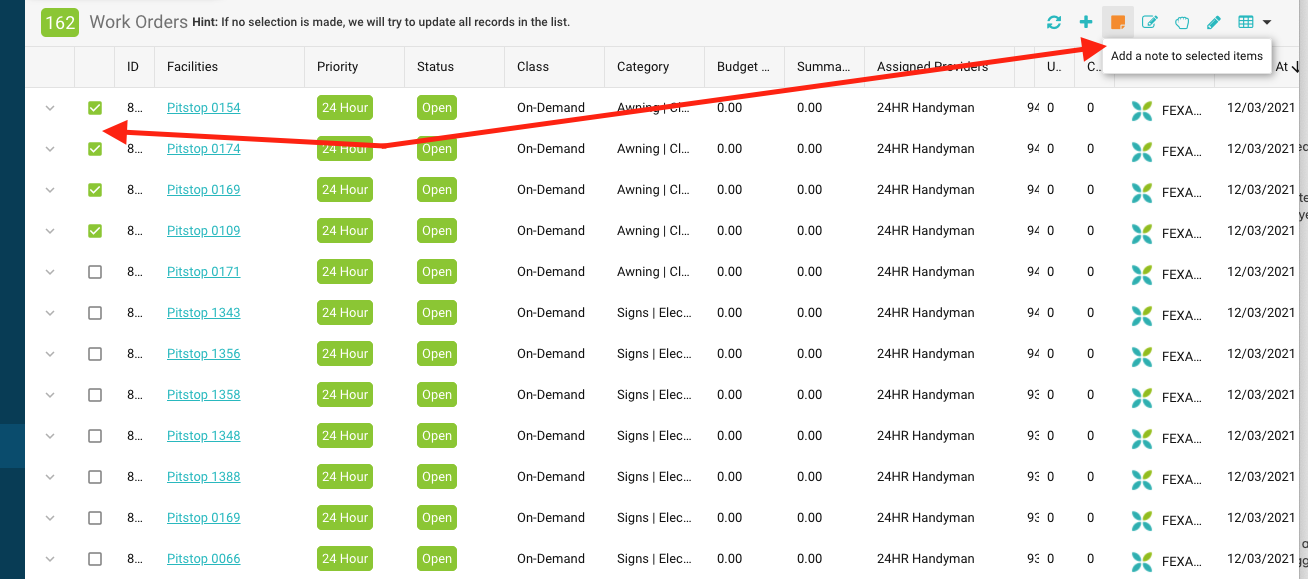Viewport: 1308px width, 579px height.
Task: Expand the first Pitstop 0154 row details
Action: pos(49,107)
